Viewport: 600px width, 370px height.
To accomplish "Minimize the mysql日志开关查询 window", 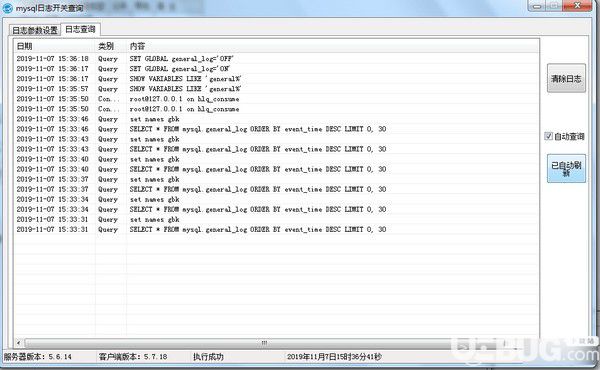I will click(536, 6).
